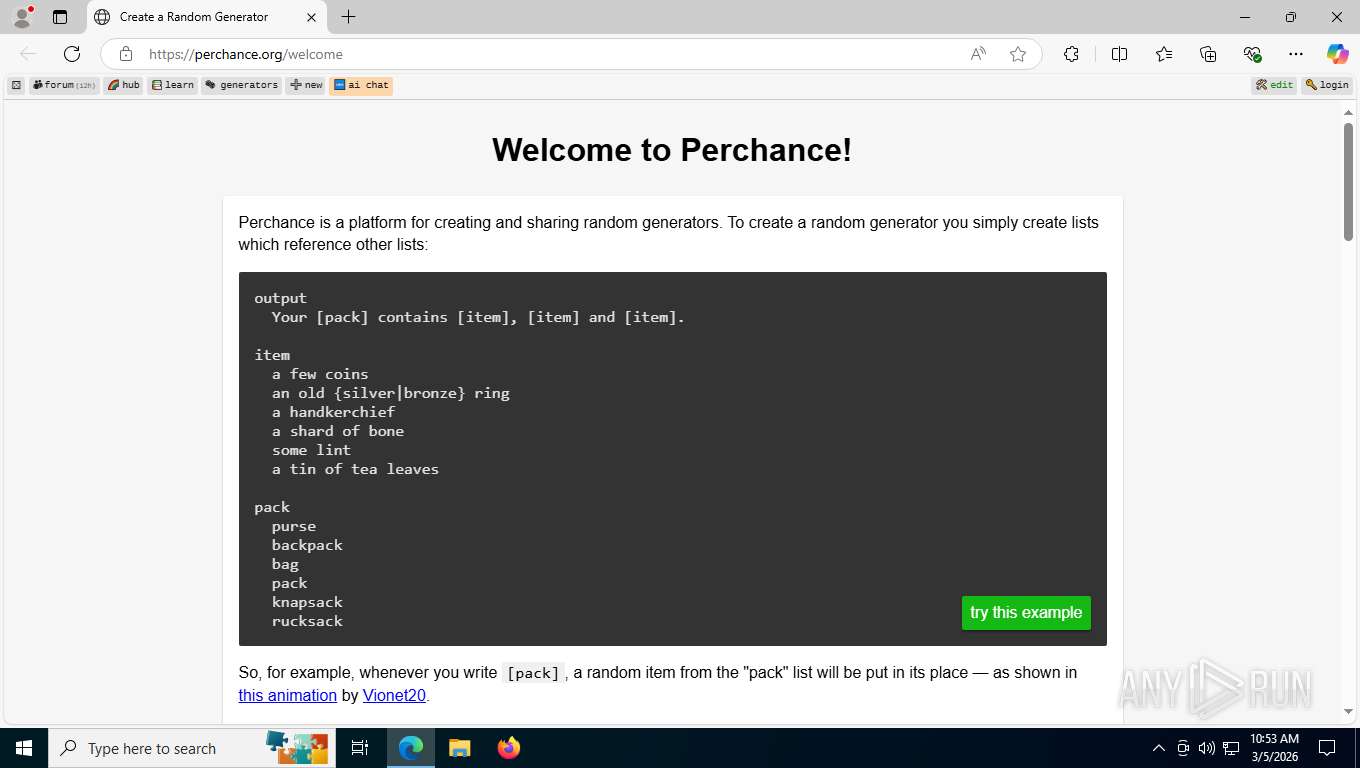Open Browser essentials heart icon
1360x768 pixels.
pos(1252,54)
